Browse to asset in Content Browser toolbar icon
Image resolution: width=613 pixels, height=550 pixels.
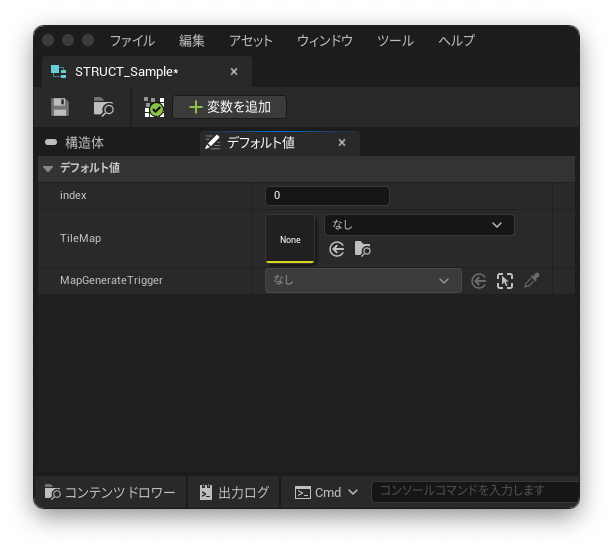click(x=104, y=107)
